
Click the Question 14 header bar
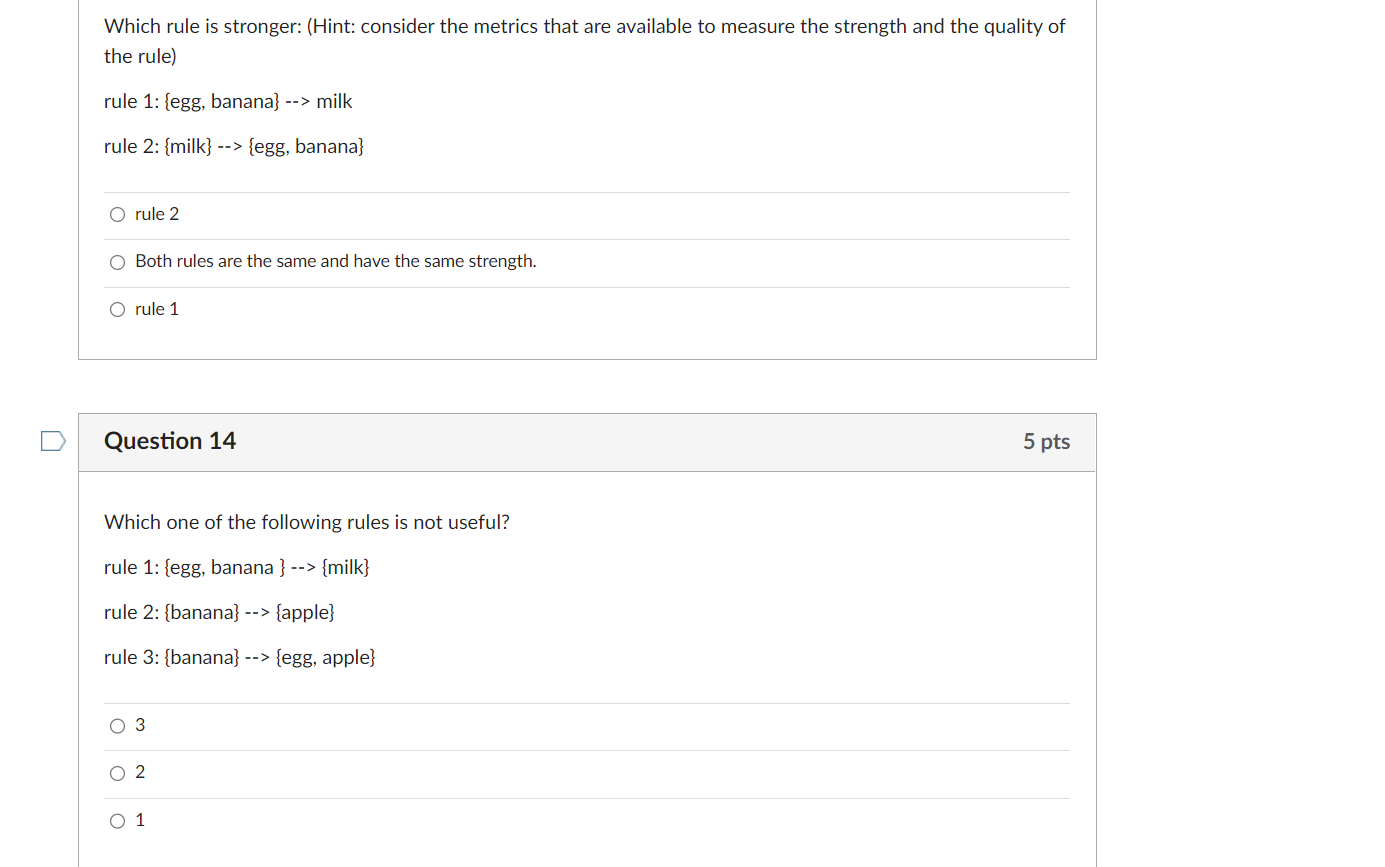point(587,441)
